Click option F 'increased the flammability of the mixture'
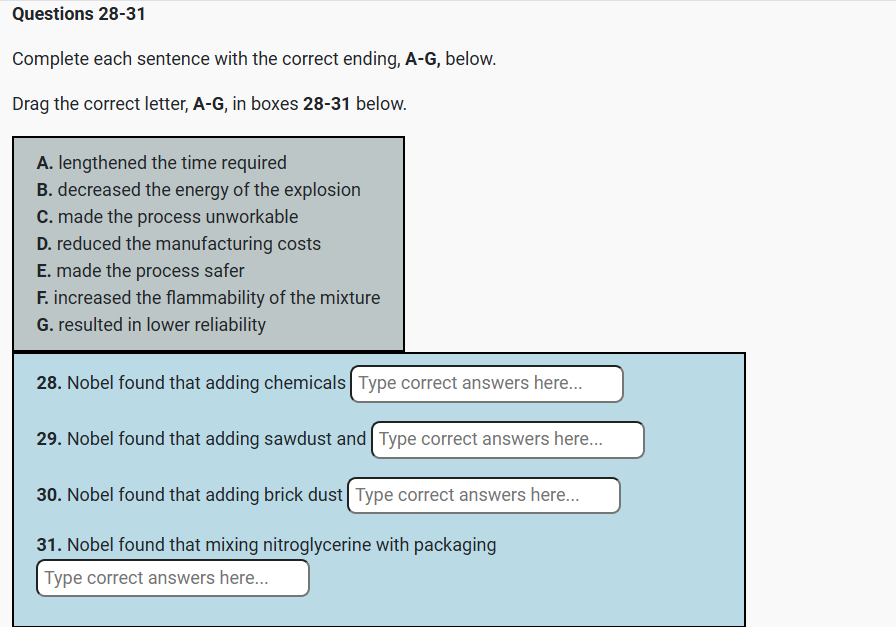The height and width of the screenshot is (627, 896). [208, 298]
